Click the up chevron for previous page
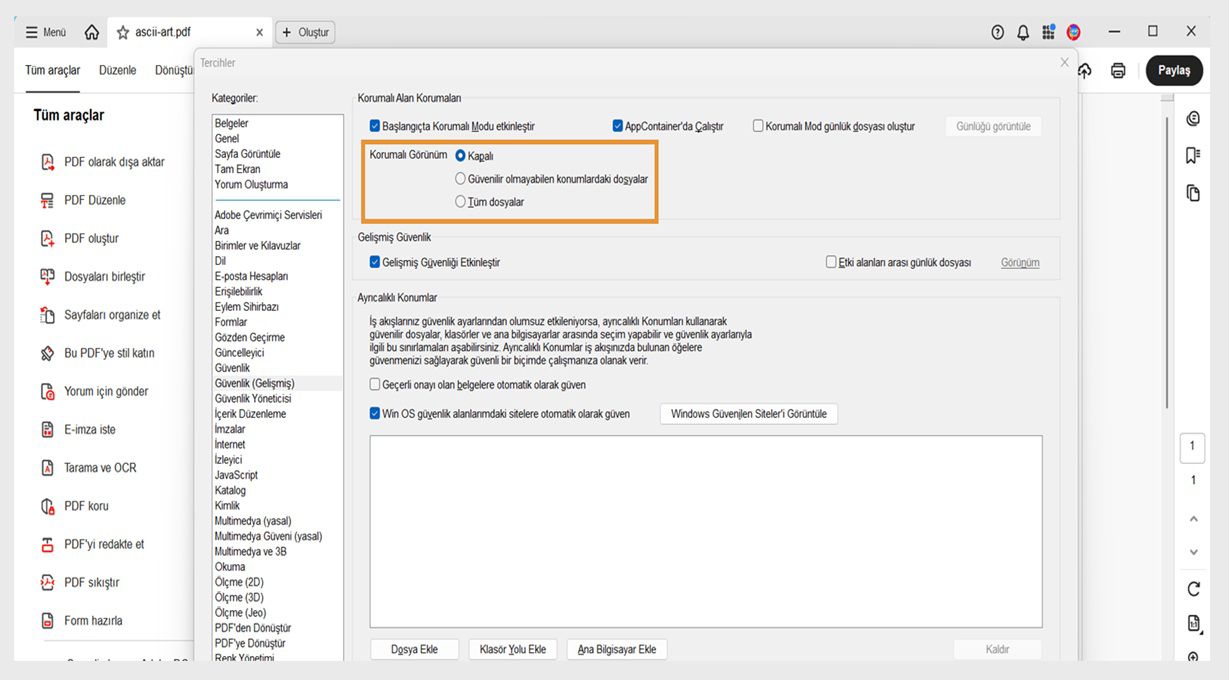1229x680 pixels. tap(1192, 518)
